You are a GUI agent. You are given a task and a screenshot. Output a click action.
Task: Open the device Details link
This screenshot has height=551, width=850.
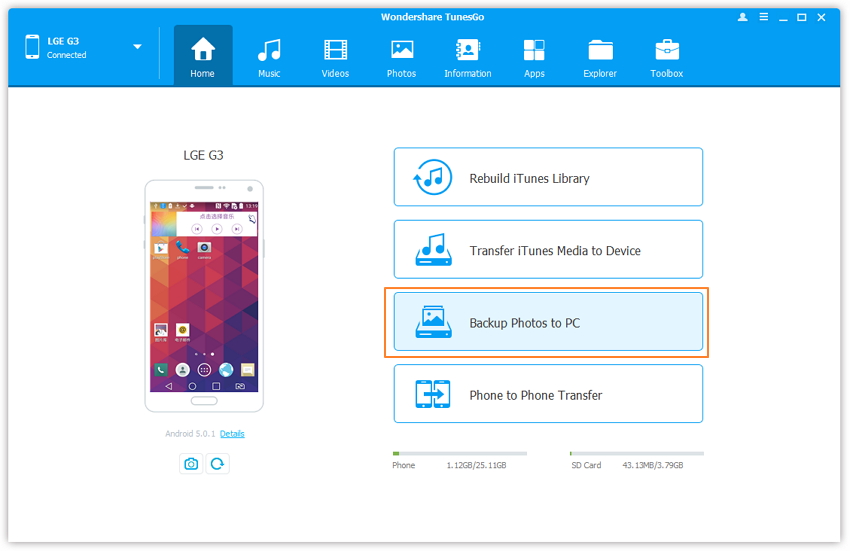click(232, 434)
